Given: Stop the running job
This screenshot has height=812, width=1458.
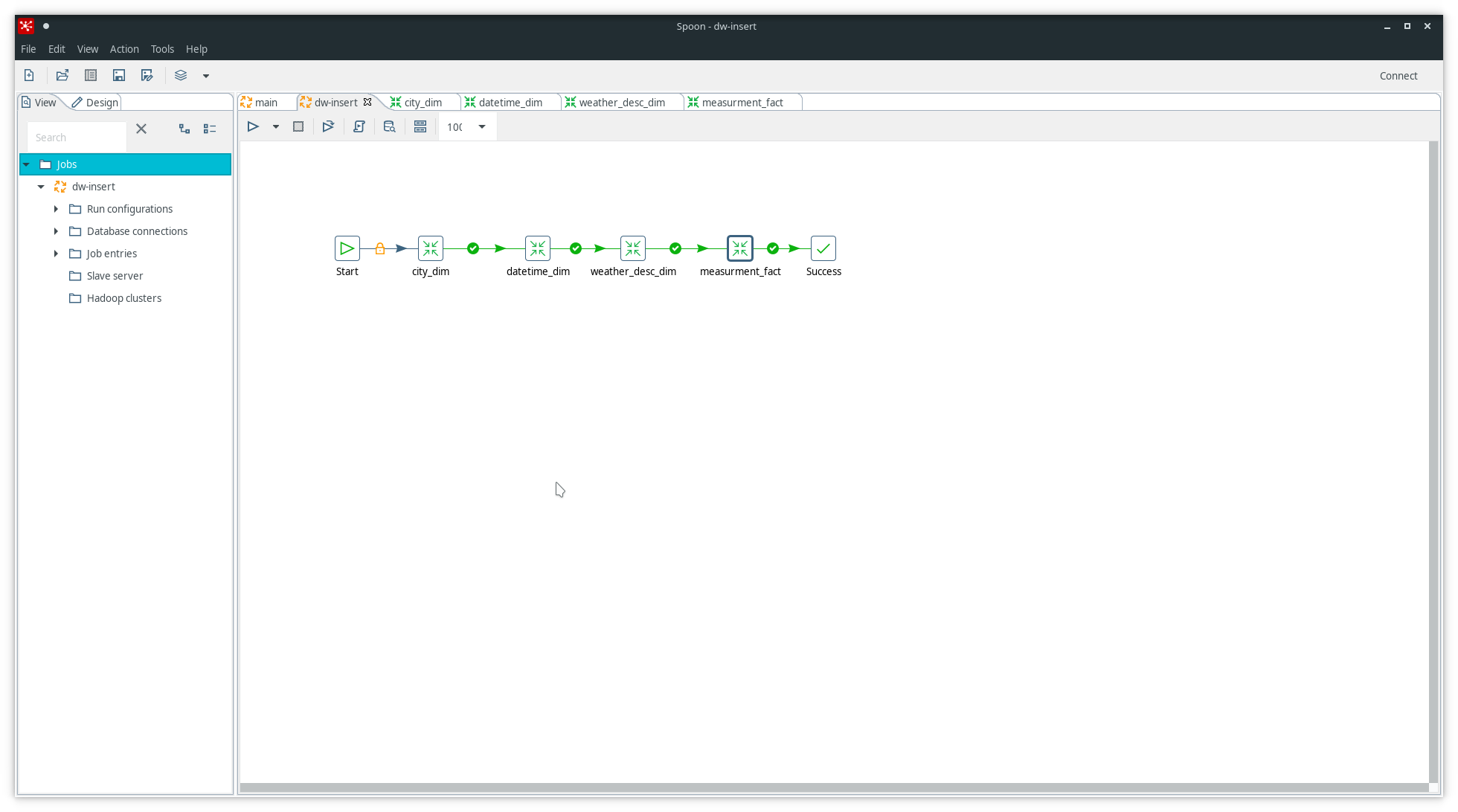Looking at the screenshot, I should click(x=298, y=126).
